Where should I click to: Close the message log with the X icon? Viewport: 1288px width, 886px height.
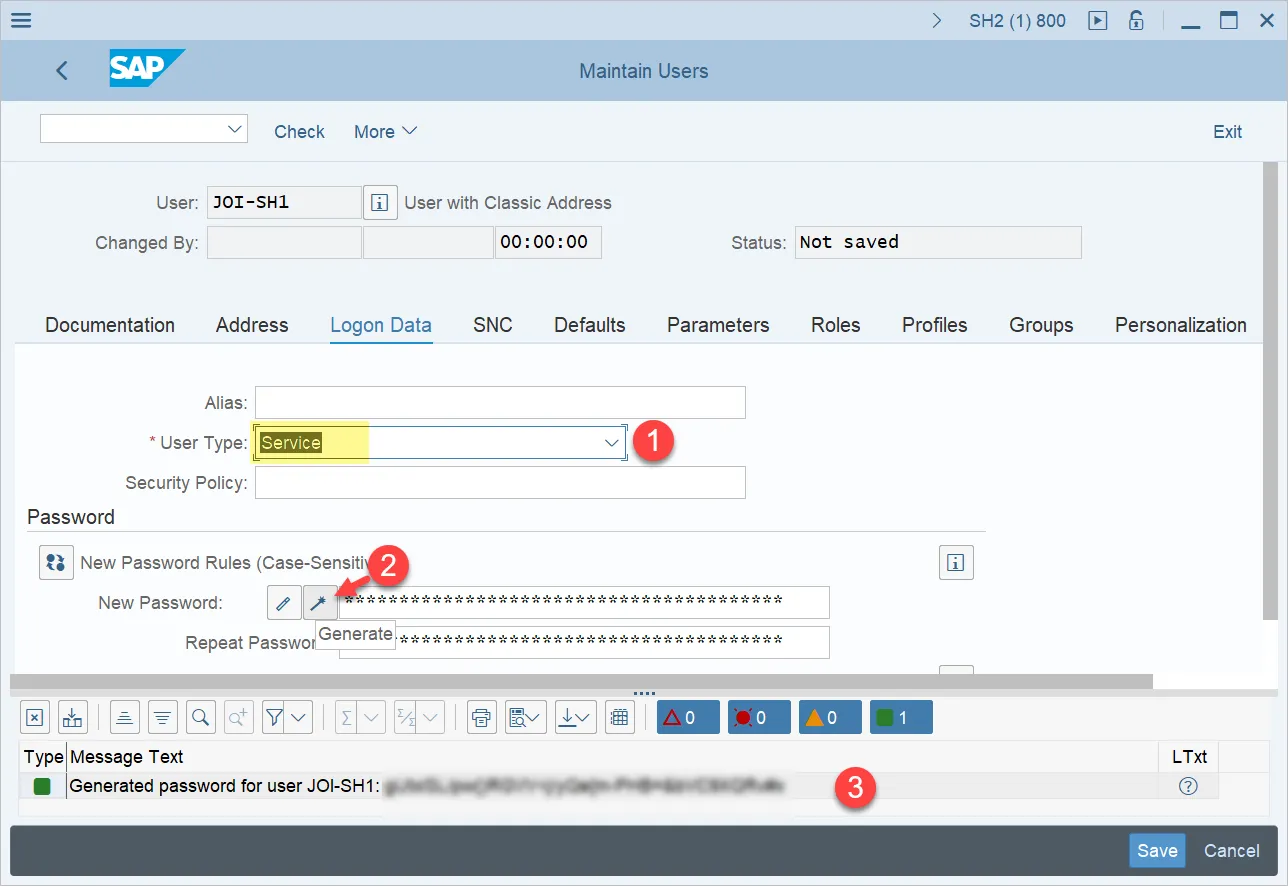pos(34,717)
